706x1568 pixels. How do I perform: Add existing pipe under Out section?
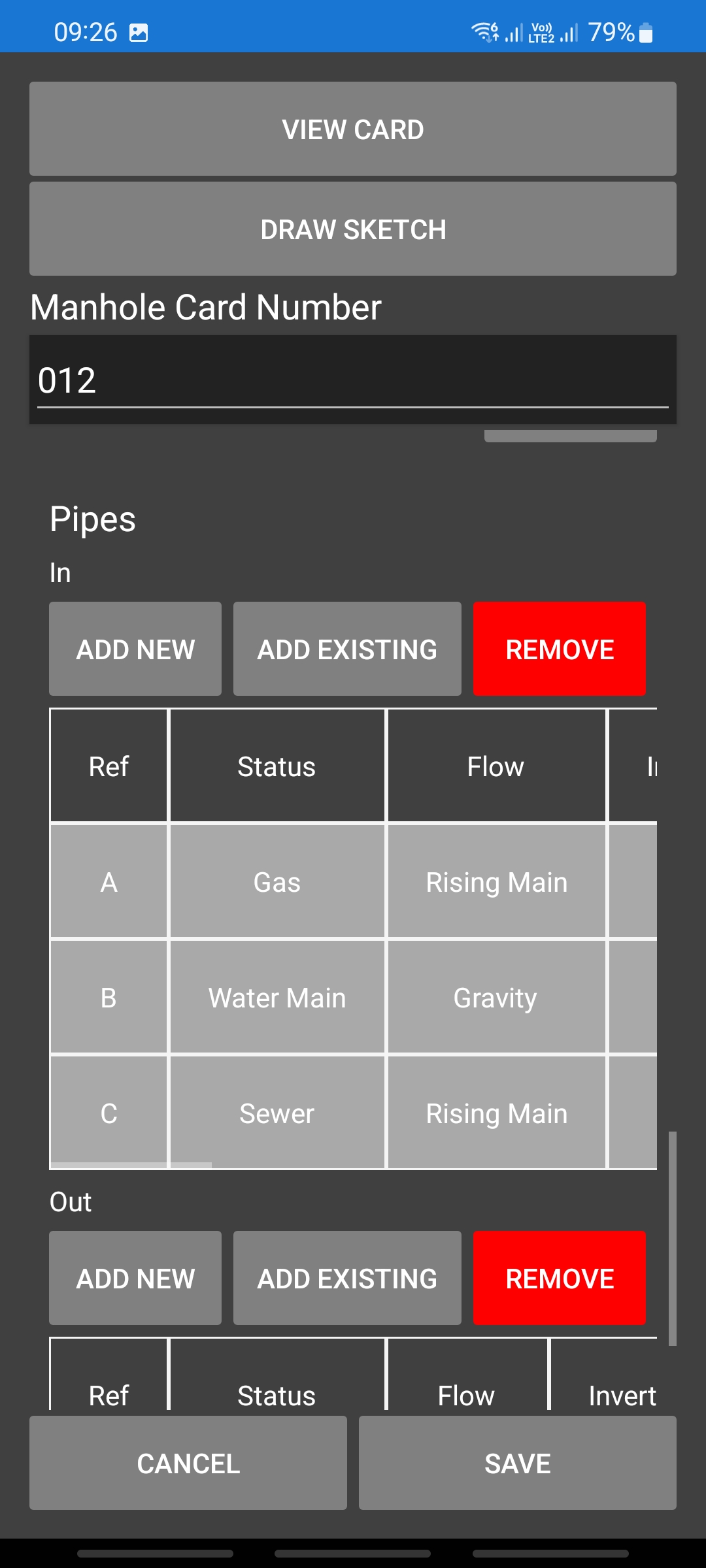click(x=347, y=1279)
